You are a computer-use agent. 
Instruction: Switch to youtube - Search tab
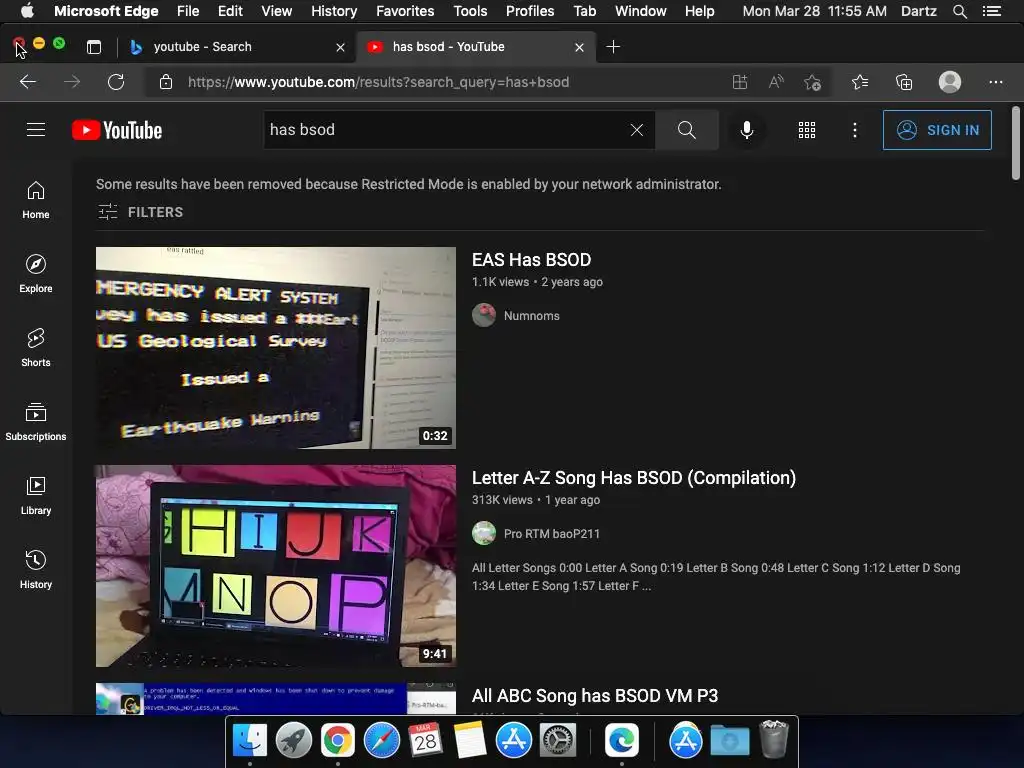[236, 47]
